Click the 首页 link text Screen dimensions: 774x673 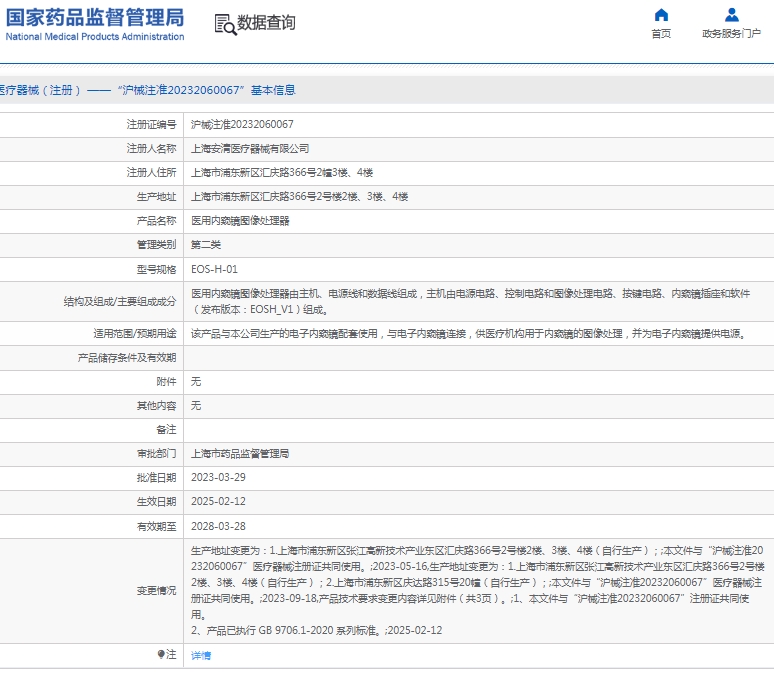pos(661,34)
